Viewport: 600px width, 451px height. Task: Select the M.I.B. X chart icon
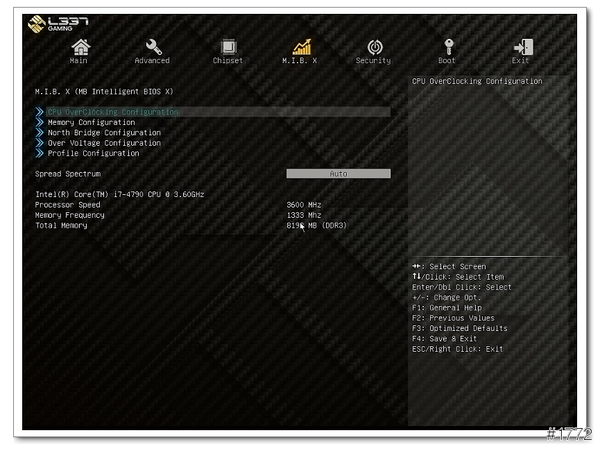pyautogui.click(x=302, y=47)
